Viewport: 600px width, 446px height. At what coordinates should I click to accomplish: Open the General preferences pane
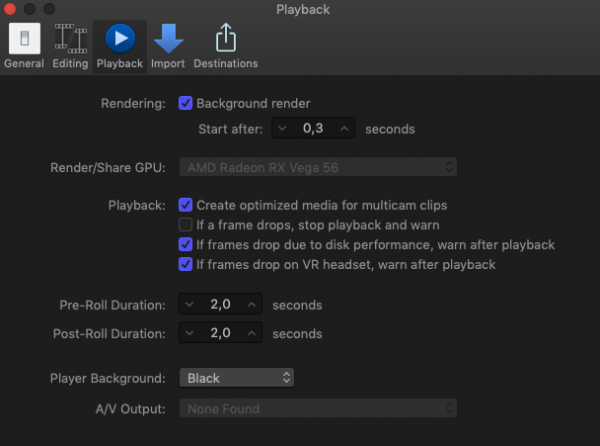coord(23,45)
